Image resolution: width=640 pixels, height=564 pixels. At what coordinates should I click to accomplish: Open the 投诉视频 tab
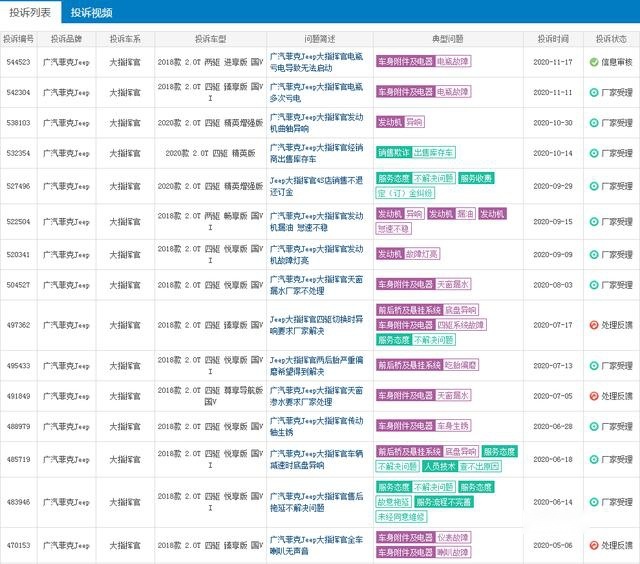91,13
